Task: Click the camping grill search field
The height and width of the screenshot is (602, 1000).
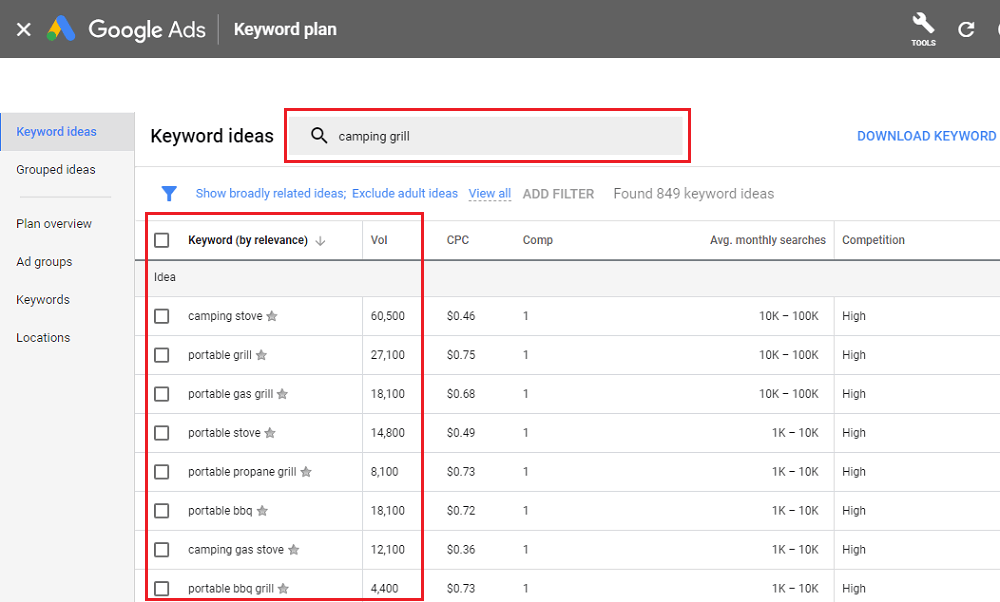Action: pyautogui.click(x=486, y=135)
